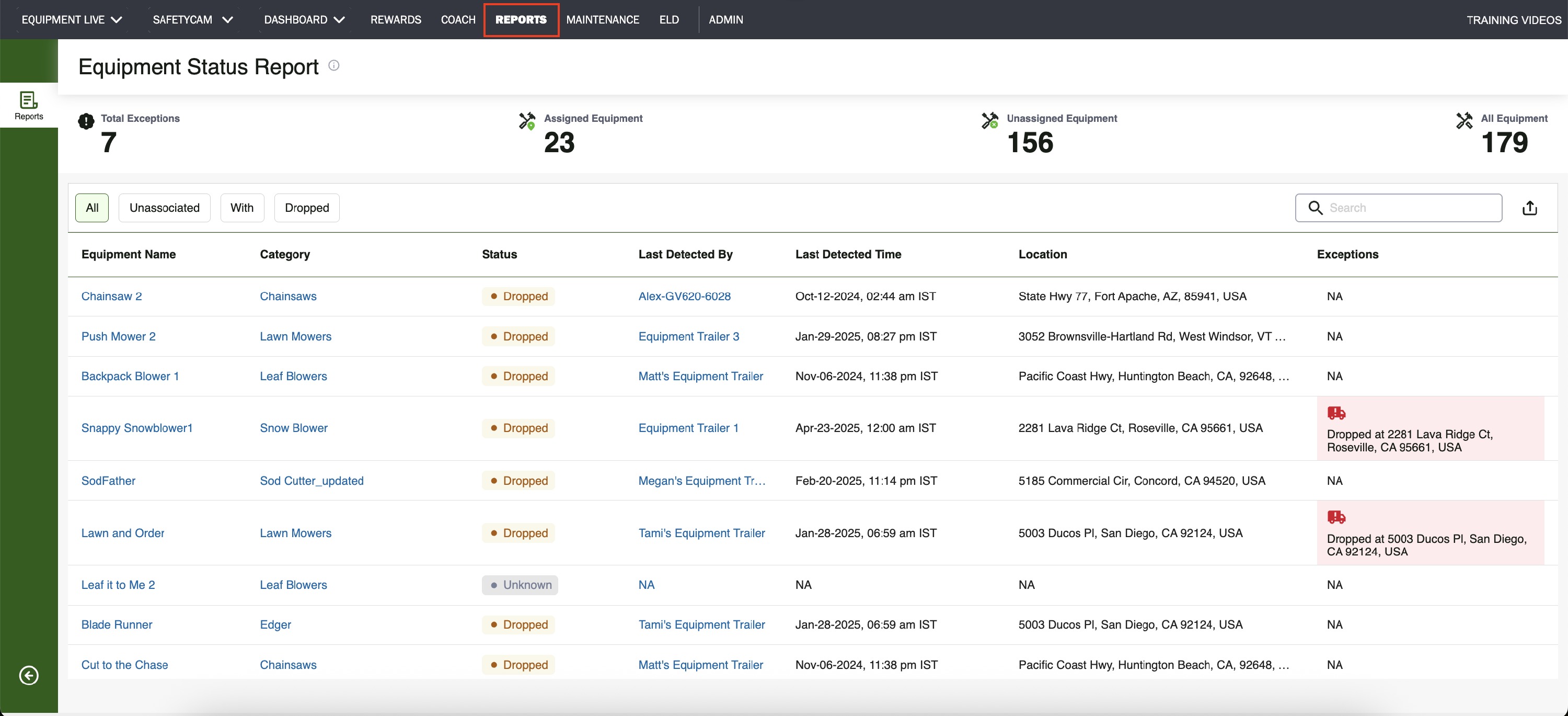
Task: Open the ELD menu item
Action: tap(668, 19)
